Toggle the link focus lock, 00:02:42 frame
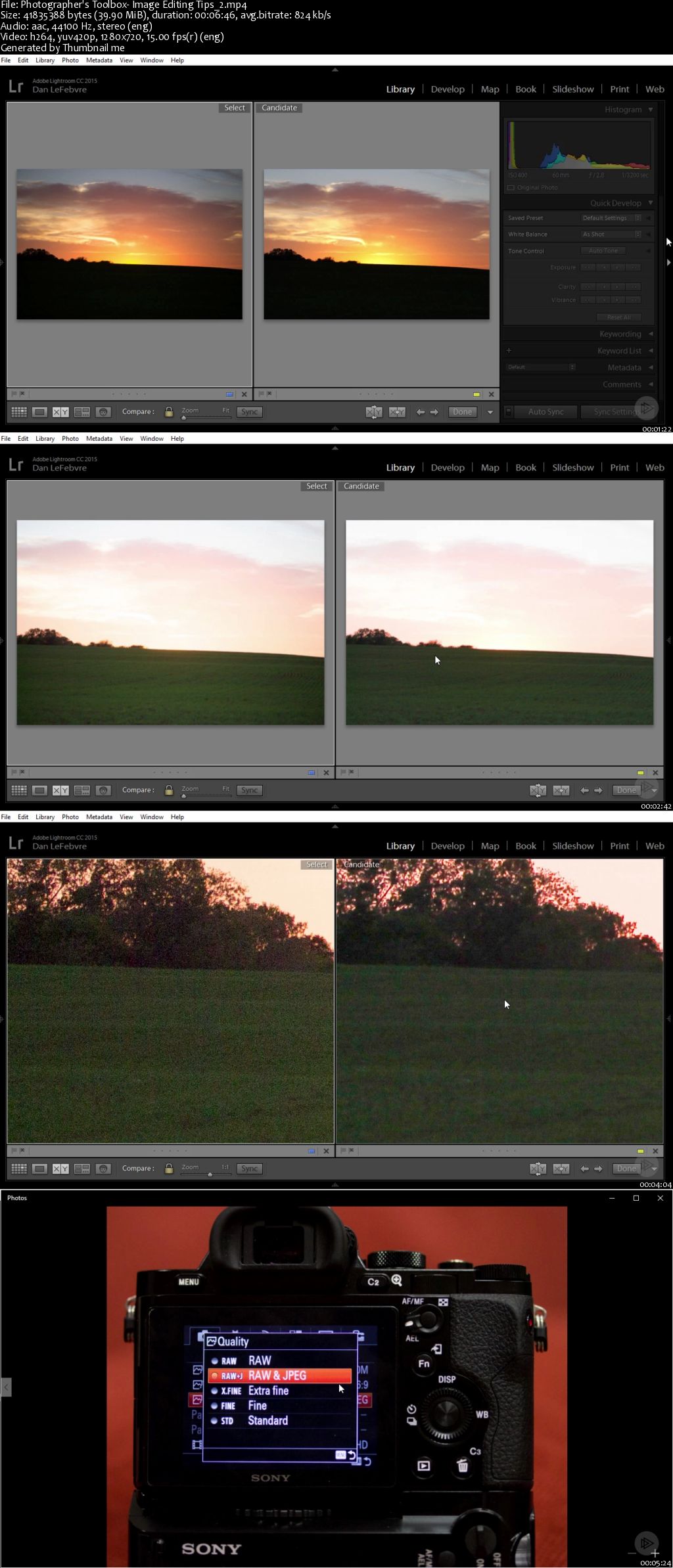Image resolution: width=673 pixels, height=1568 pixels. (169, 790)
